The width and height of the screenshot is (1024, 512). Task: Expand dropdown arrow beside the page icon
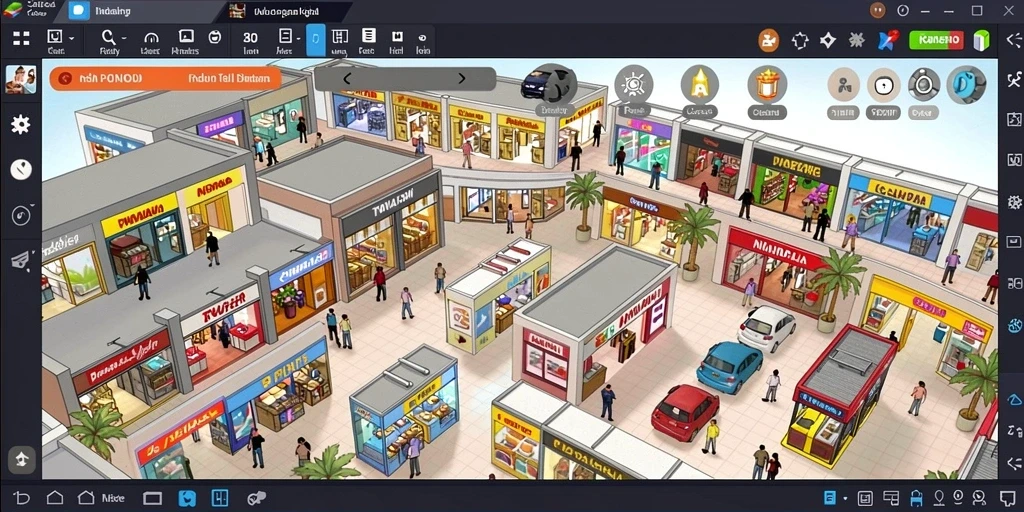299,37
